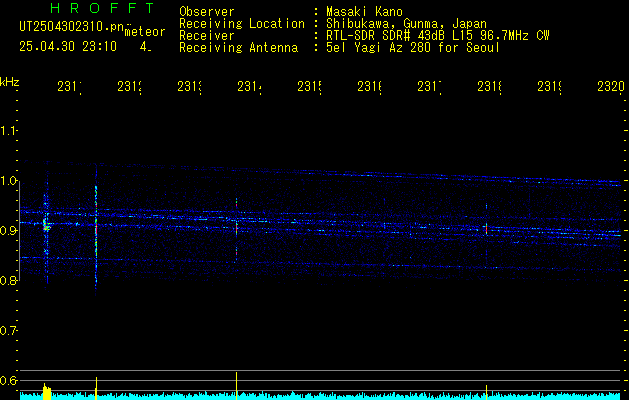Click the time marker near 2316
Viewport: 629px width, 400px height.
pyautogui.click(x=369, y=86)
